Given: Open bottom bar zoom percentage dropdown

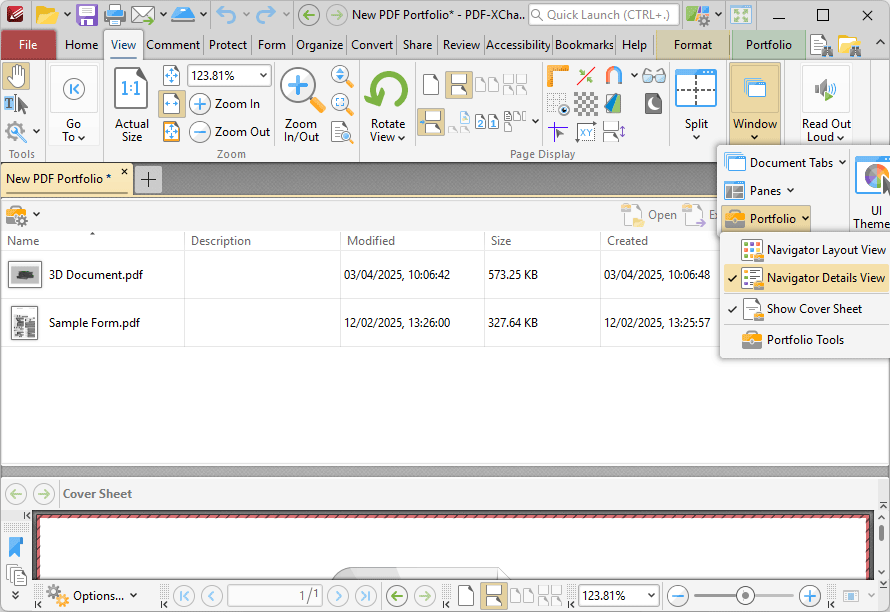Looking at the screenshot, I should coord(651,596).
